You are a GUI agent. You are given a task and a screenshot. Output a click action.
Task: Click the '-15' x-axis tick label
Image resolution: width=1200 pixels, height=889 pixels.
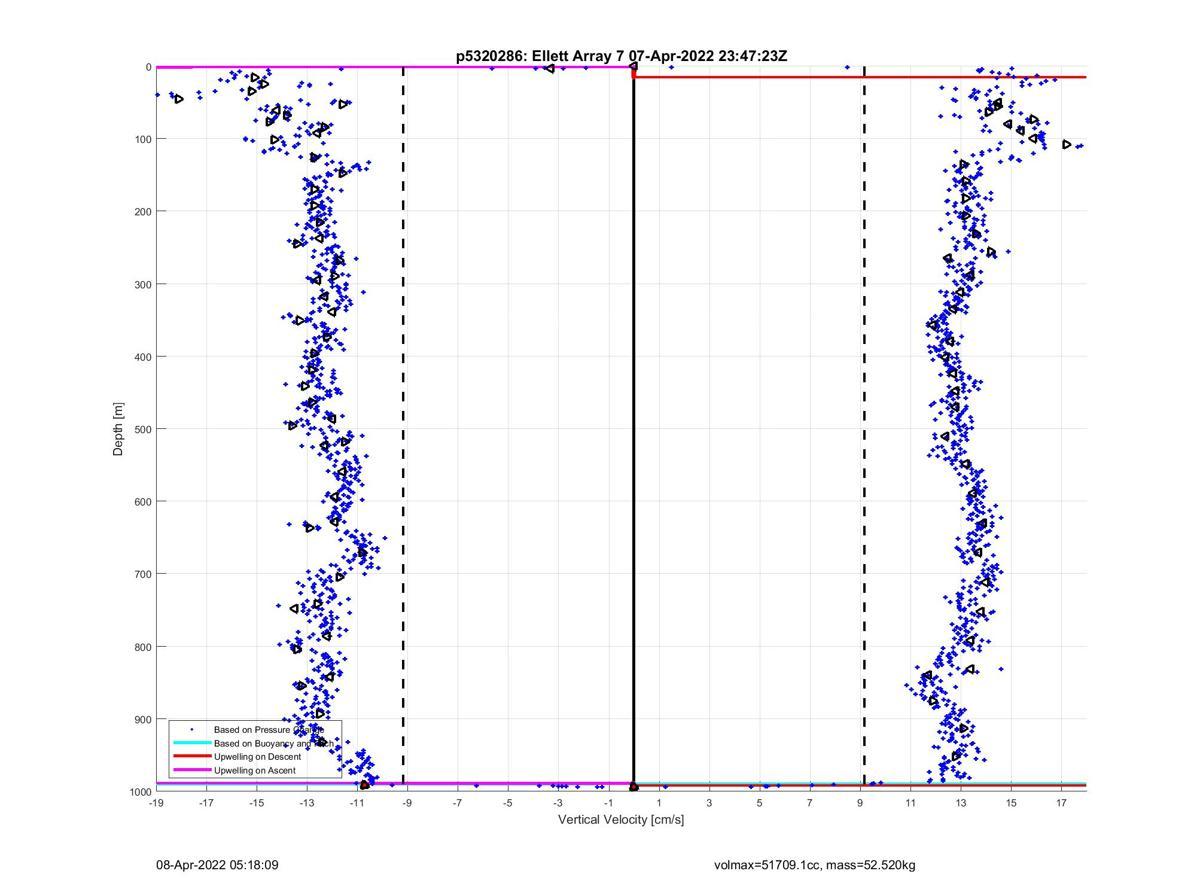(x=256, y=802)
